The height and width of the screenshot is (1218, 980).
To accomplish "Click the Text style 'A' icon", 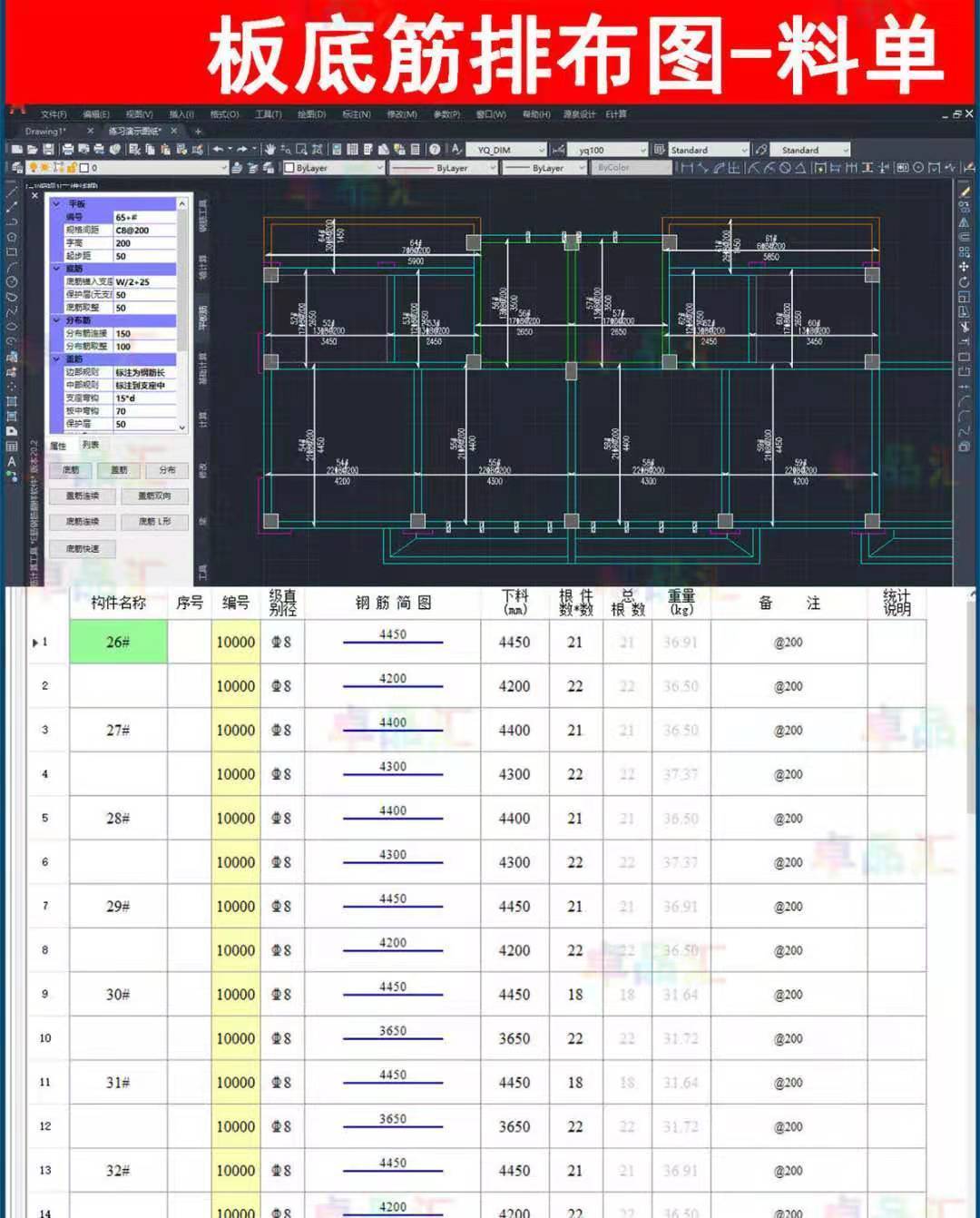I will [x=457, y=149].
